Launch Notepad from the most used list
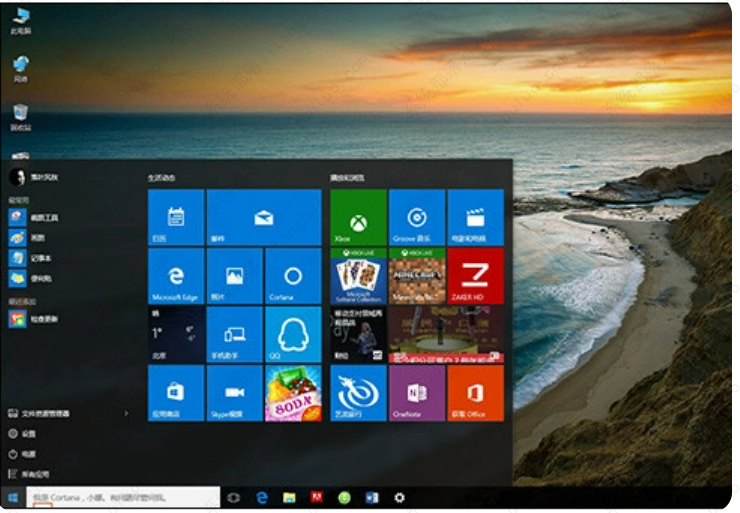Screen dimensions: 740x513 pyautogui.click(x=30, y=258)
